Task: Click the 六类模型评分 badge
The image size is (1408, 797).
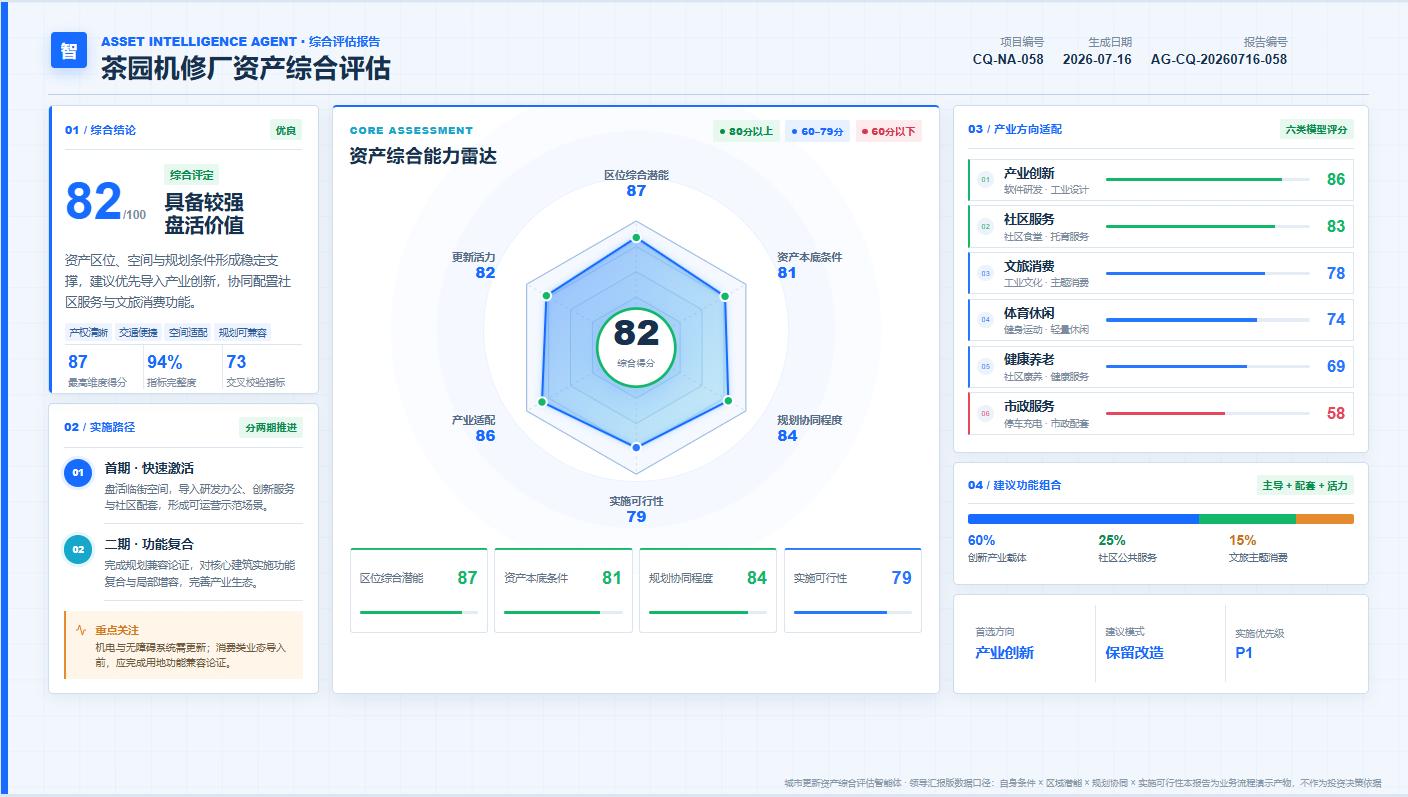Action: [1316, 129]
